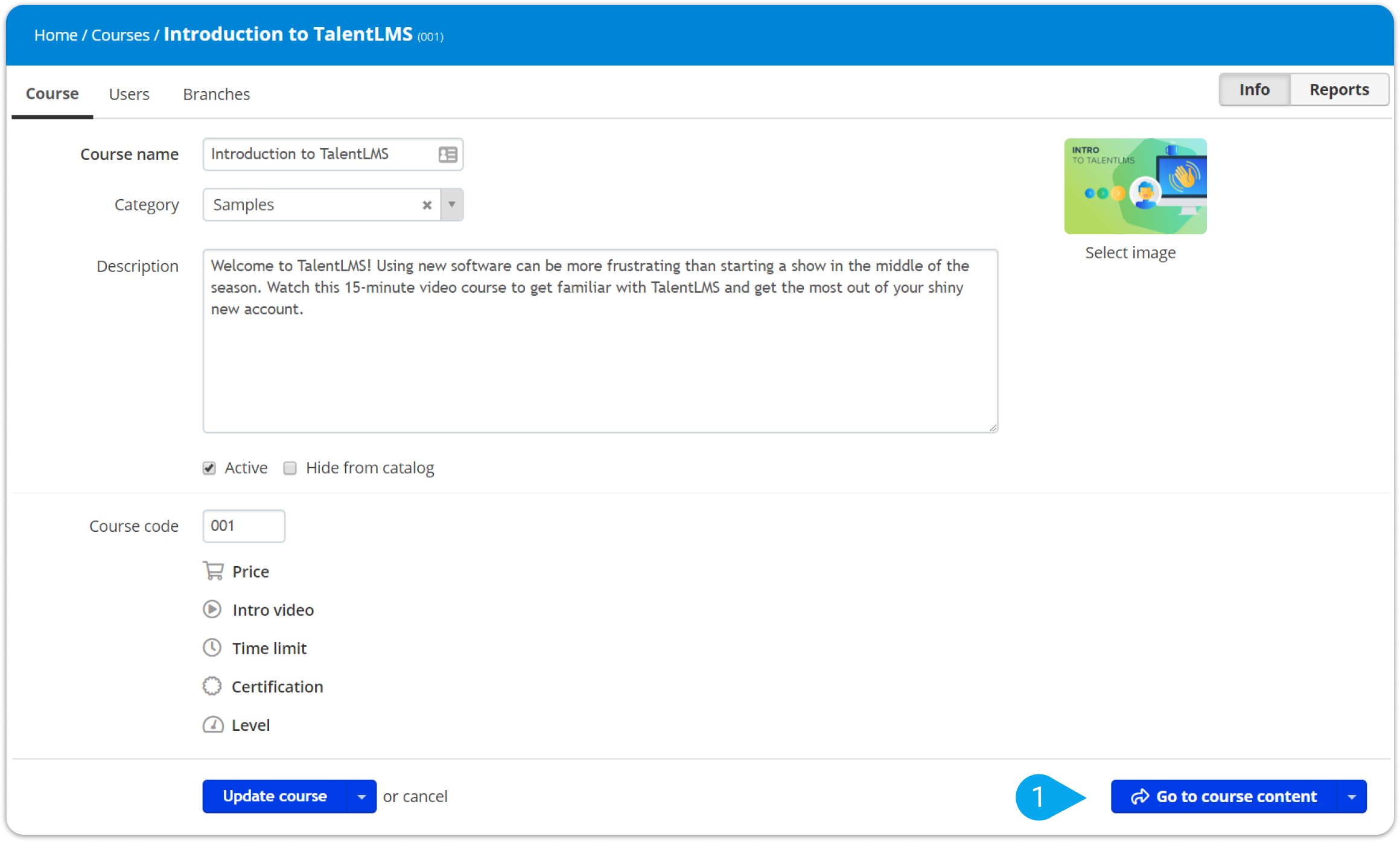Focus the Course code field

[244, 526]
